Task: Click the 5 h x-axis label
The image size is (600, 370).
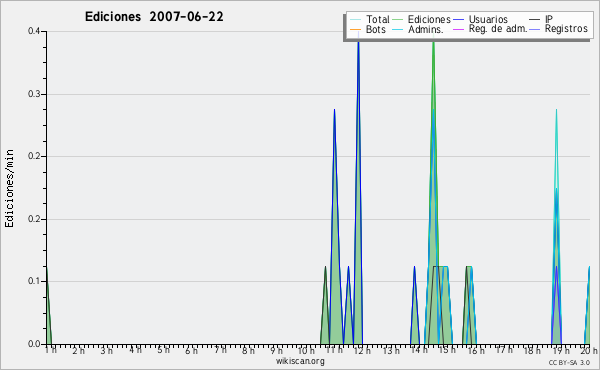Action: pos(163,350)
